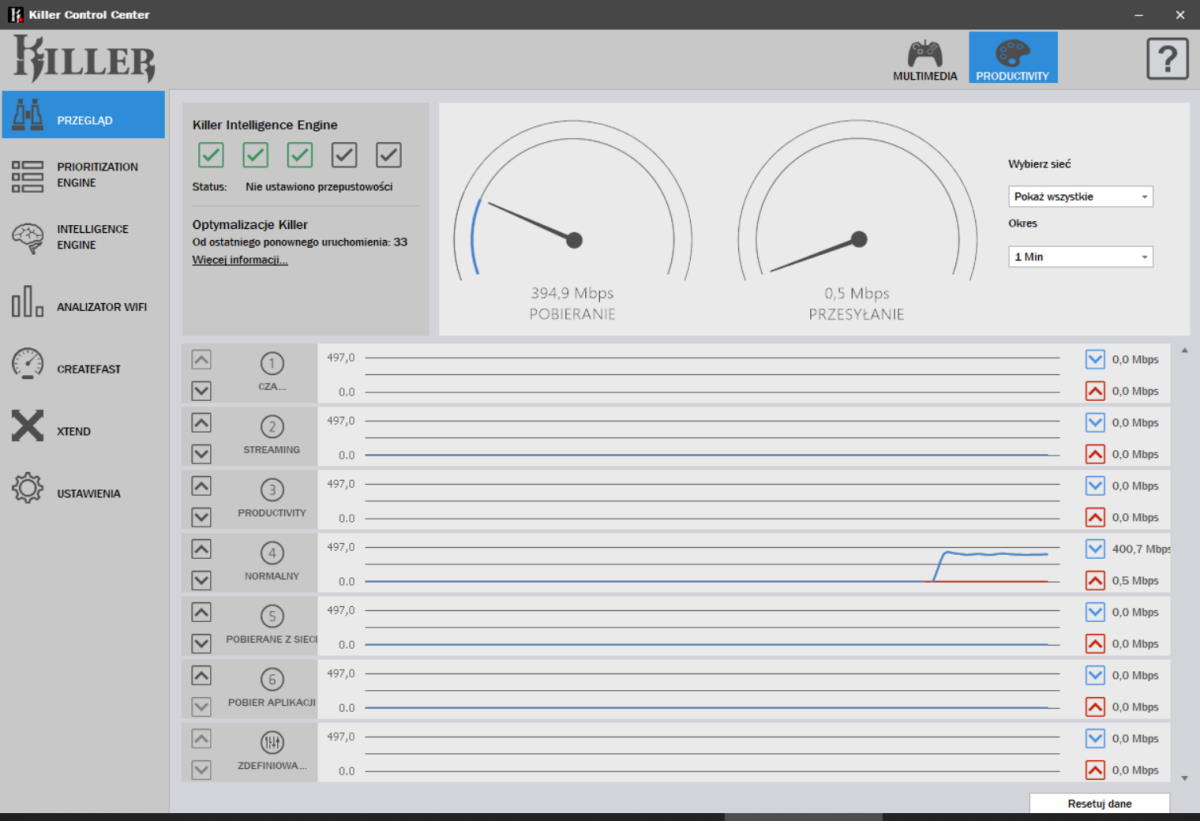Toggle third green Intelligence Engine checkbox
The height and width of the screenshot is (821, 1200).
point(299,155)
